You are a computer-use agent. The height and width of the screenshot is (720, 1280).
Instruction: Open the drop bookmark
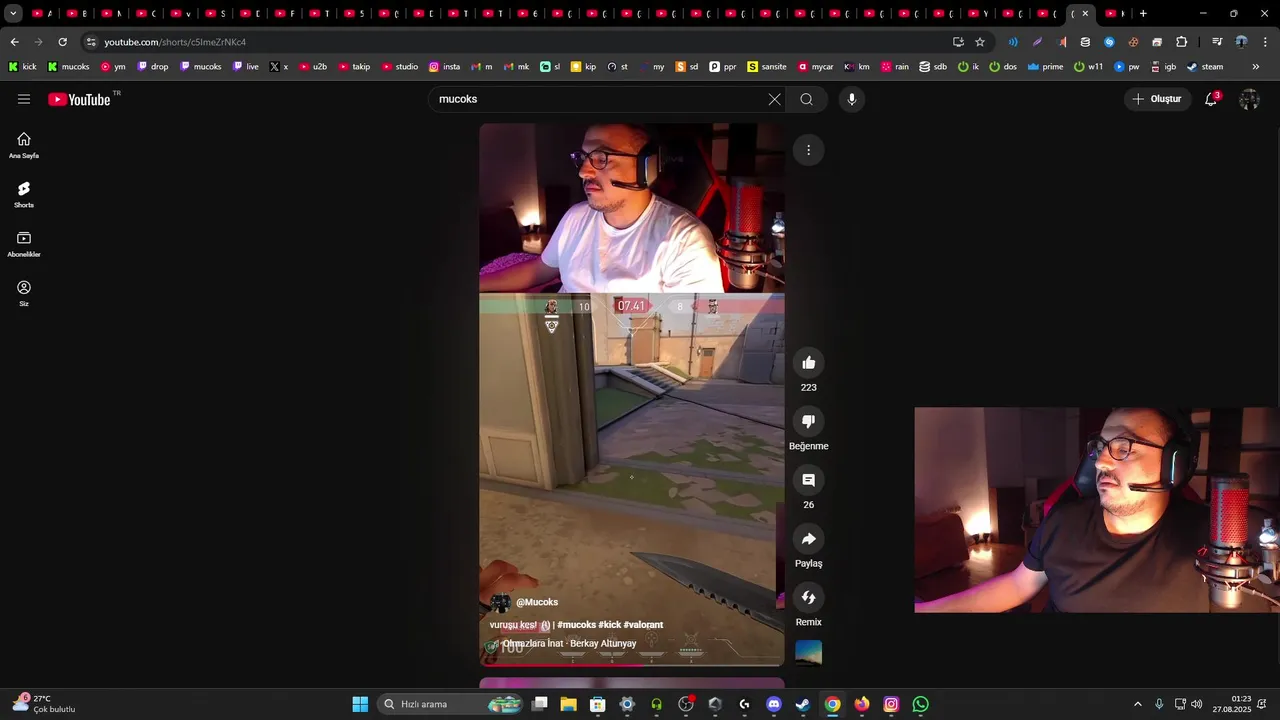click(153, 67)
